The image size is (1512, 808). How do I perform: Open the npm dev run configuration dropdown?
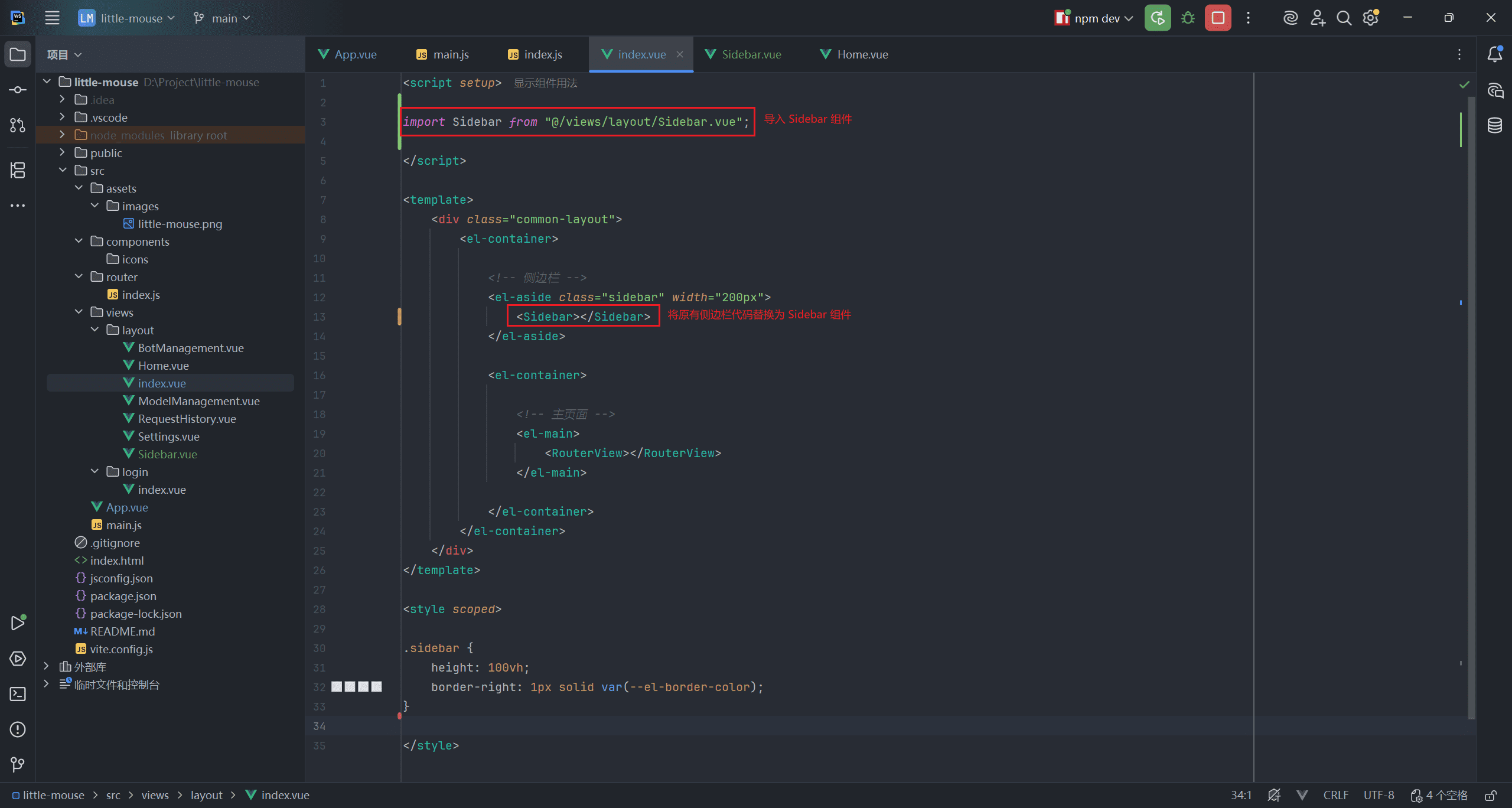pyautogui.click(x=1094, y=18)
